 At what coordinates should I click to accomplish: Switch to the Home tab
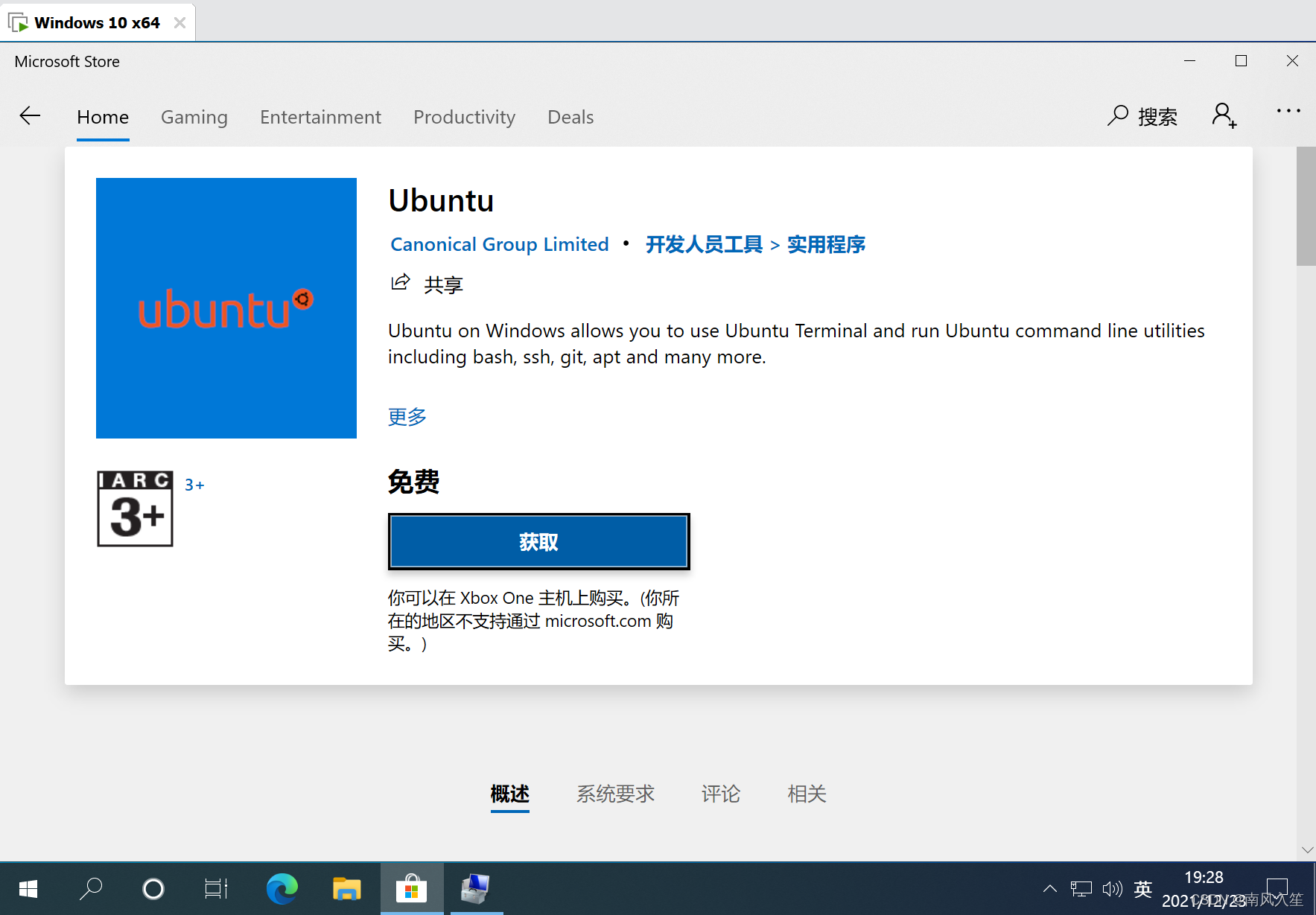point(103,118)
